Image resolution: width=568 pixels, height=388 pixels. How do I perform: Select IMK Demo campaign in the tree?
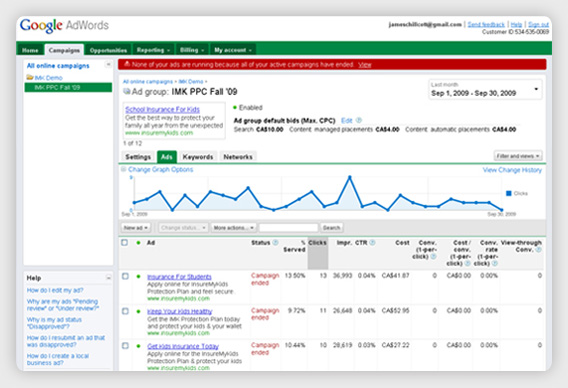[49, 78]
